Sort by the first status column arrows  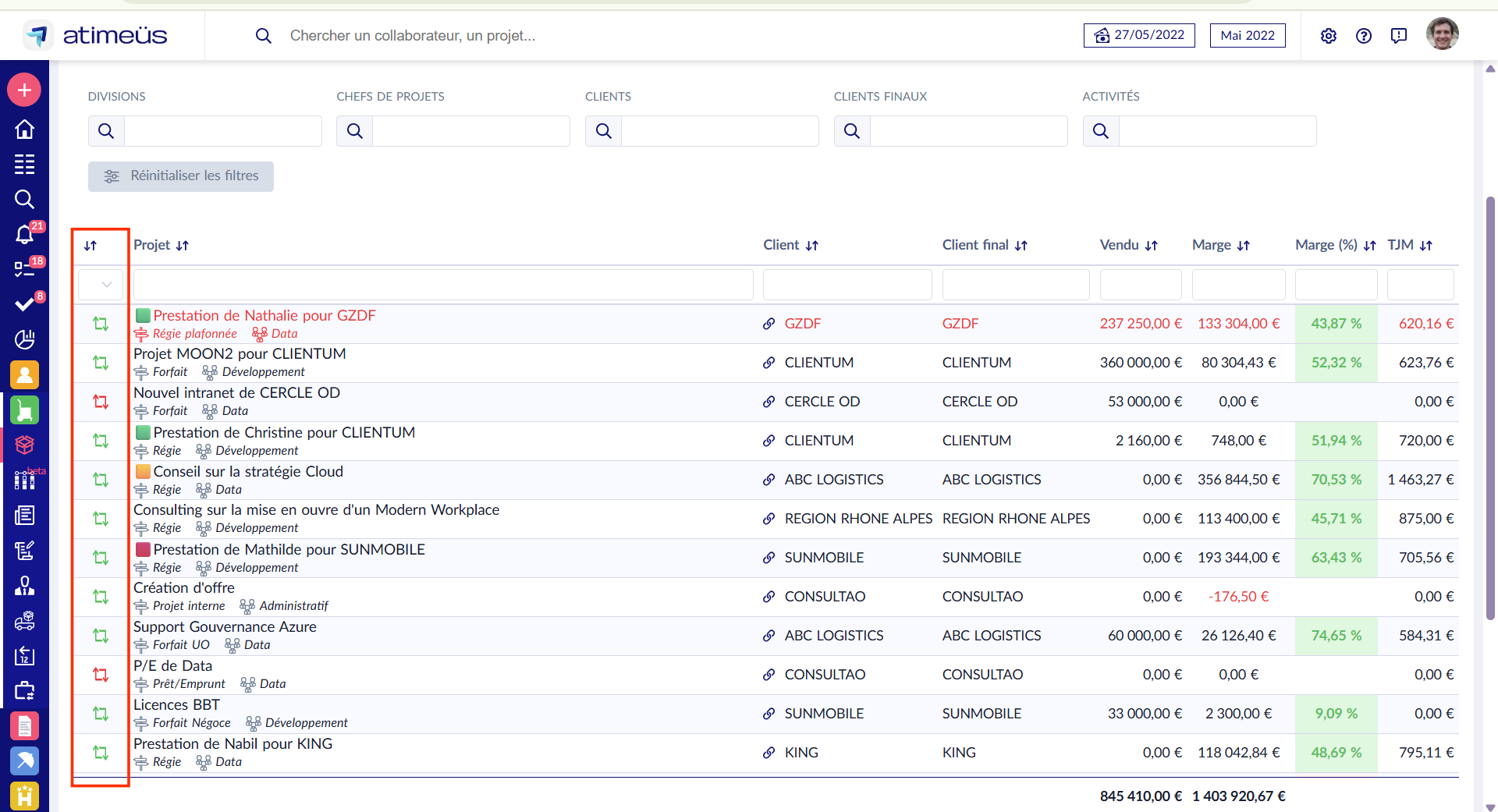point(91,246)
